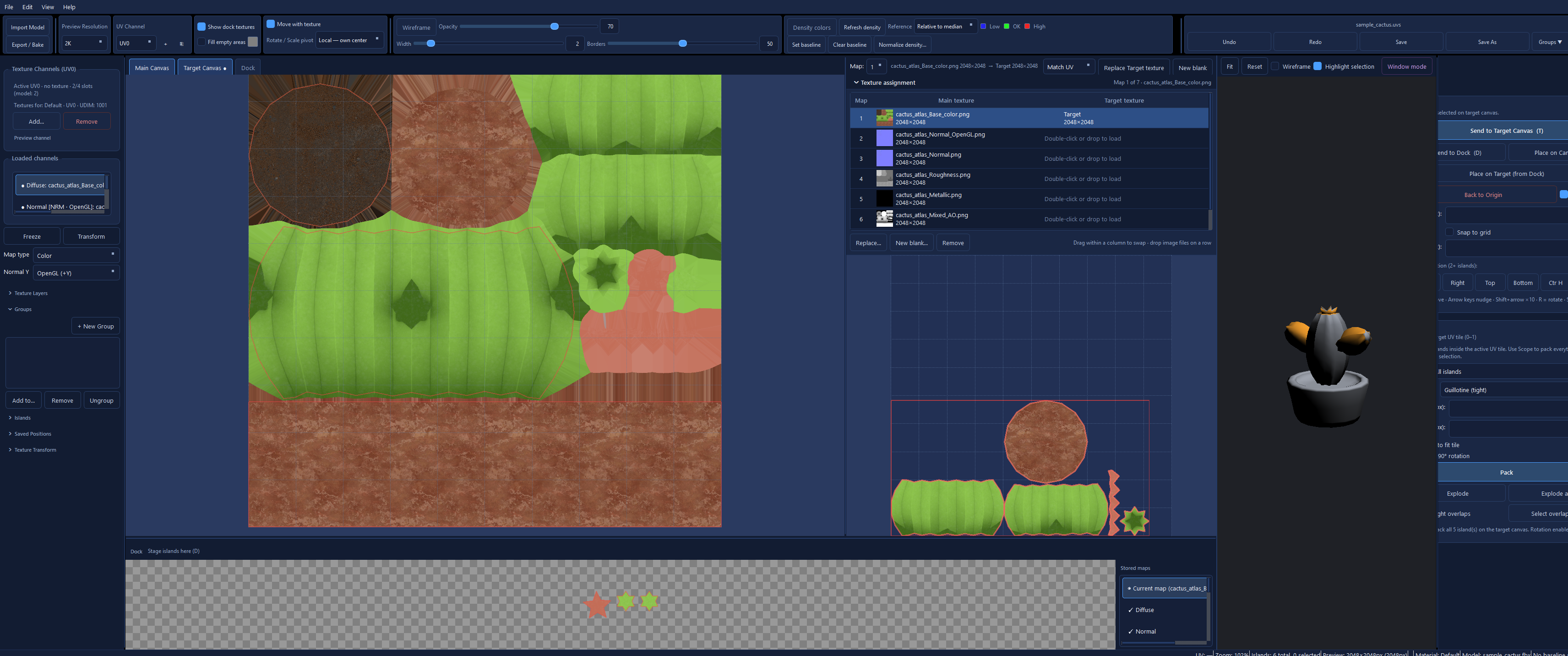Viewport: 1568px width, 656px height.
Task: Click the list icon next to UV channel plus
Action: click(181, 44)
